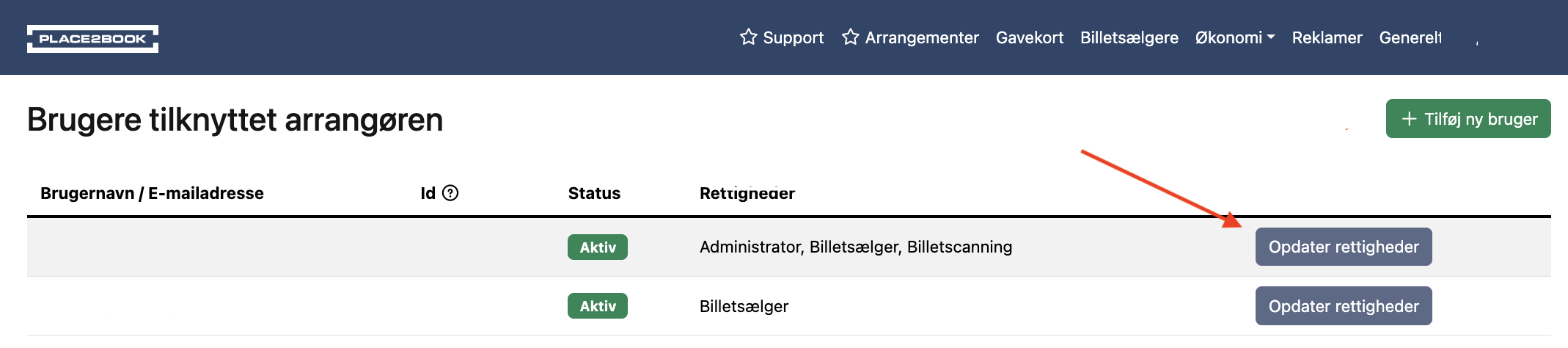Click the Brugernavn / E-mailadresse column header
1568x348 pixels.
[x=152, y=193]
